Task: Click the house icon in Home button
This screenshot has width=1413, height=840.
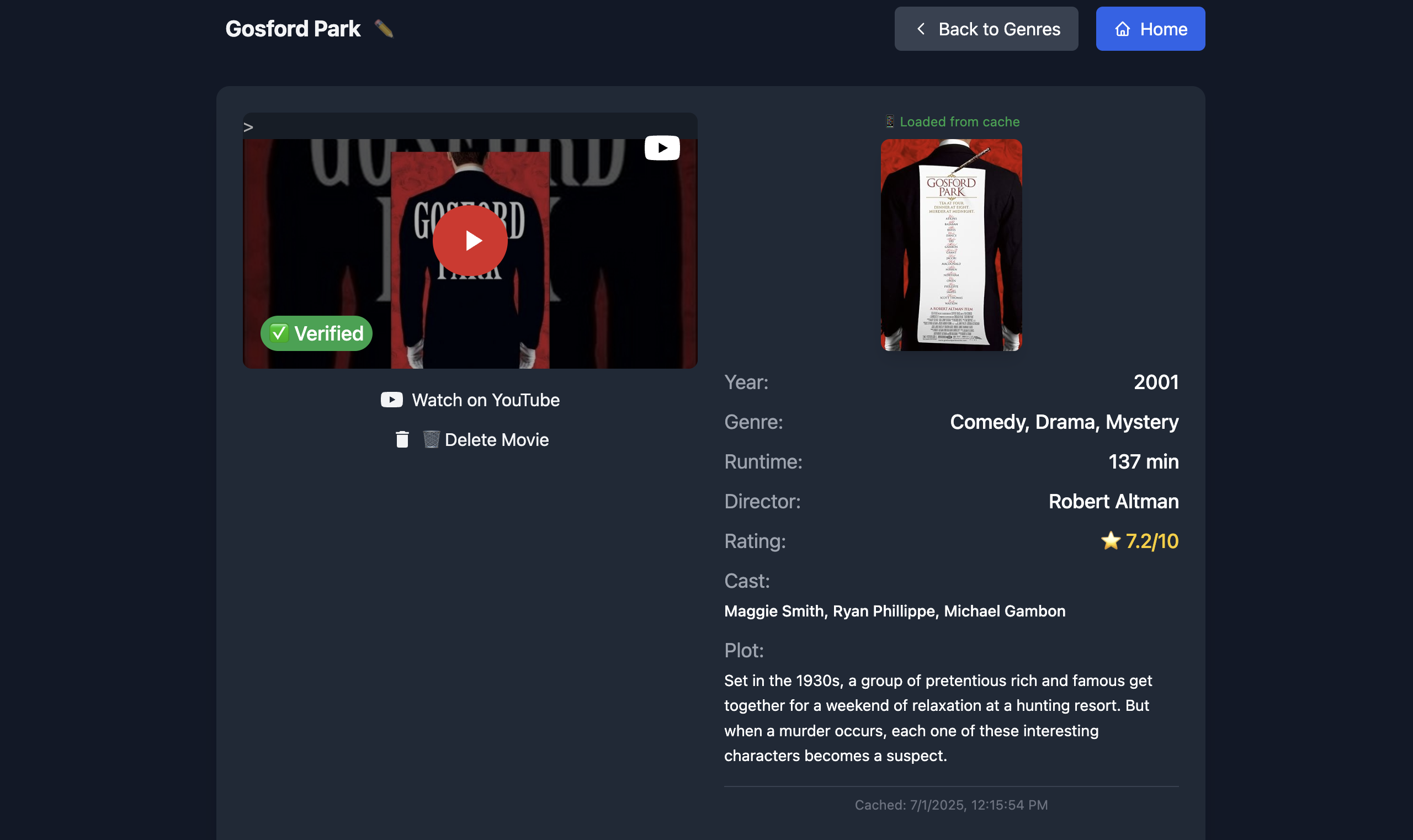Action: pyautogui.click(x=1123, y=29)
